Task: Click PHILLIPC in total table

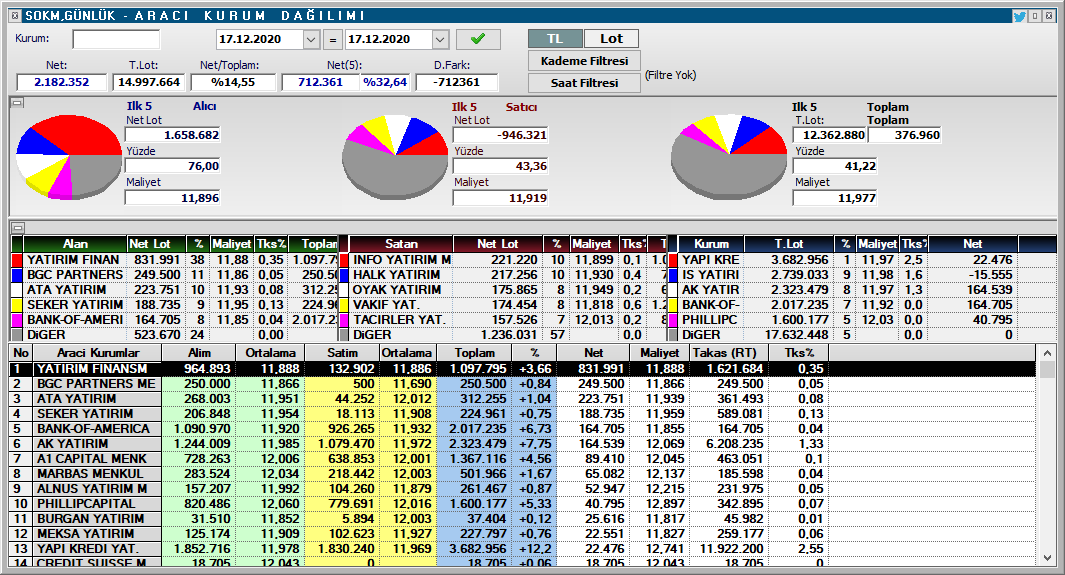Action: (x=709, y=320)
